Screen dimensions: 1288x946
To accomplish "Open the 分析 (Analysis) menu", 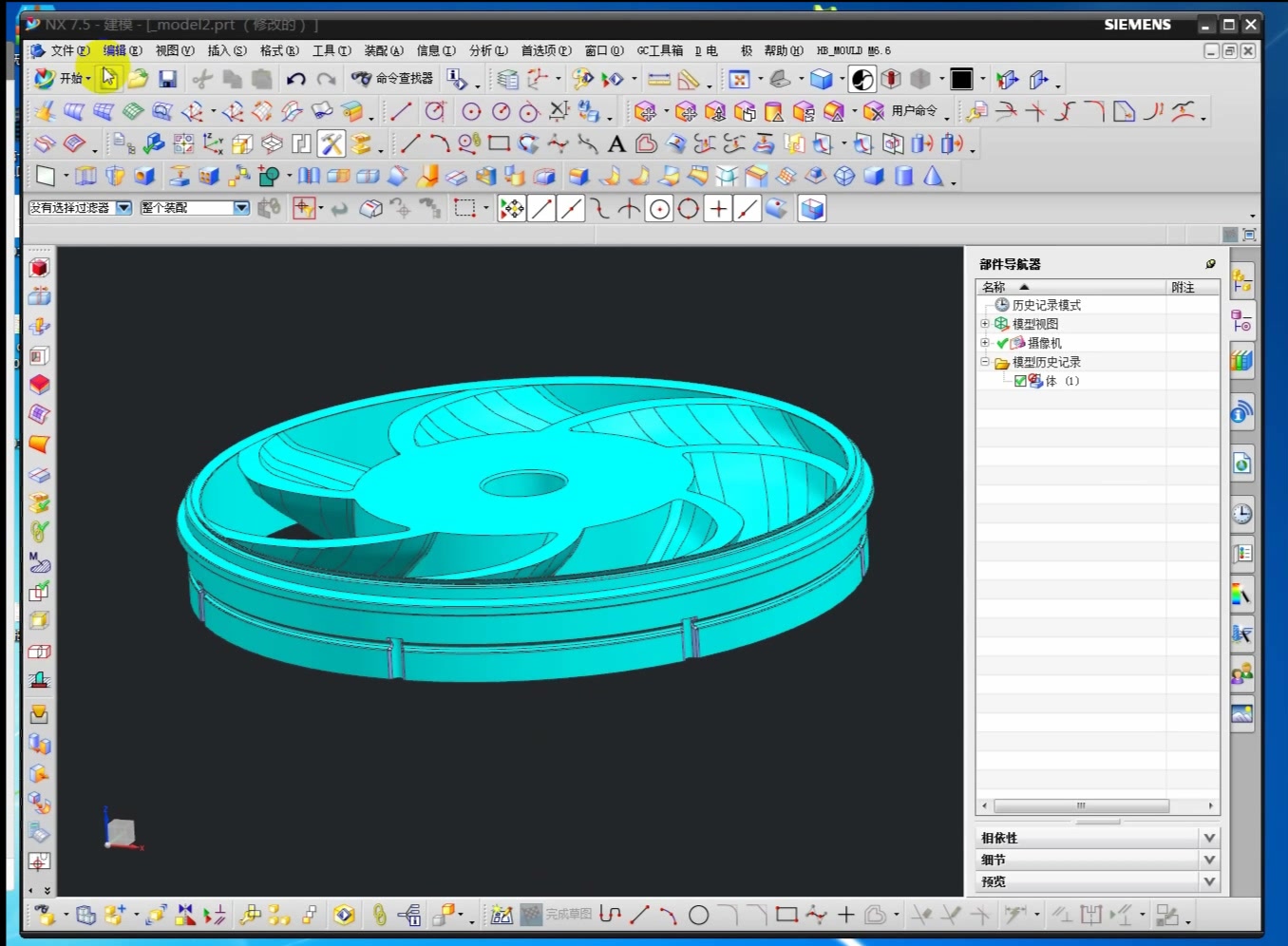I will coord(488,50).
